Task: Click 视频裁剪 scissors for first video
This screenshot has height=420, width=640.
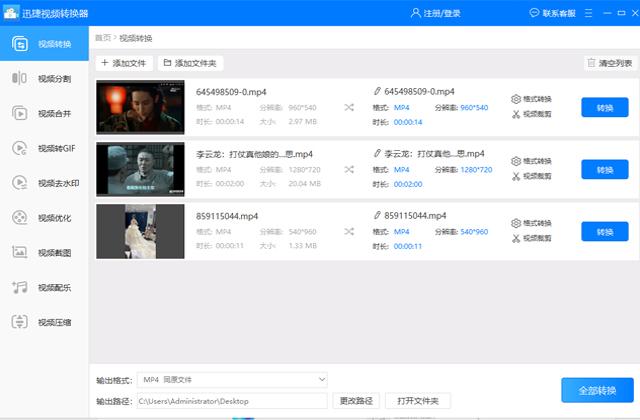Action: click(516, 114)
